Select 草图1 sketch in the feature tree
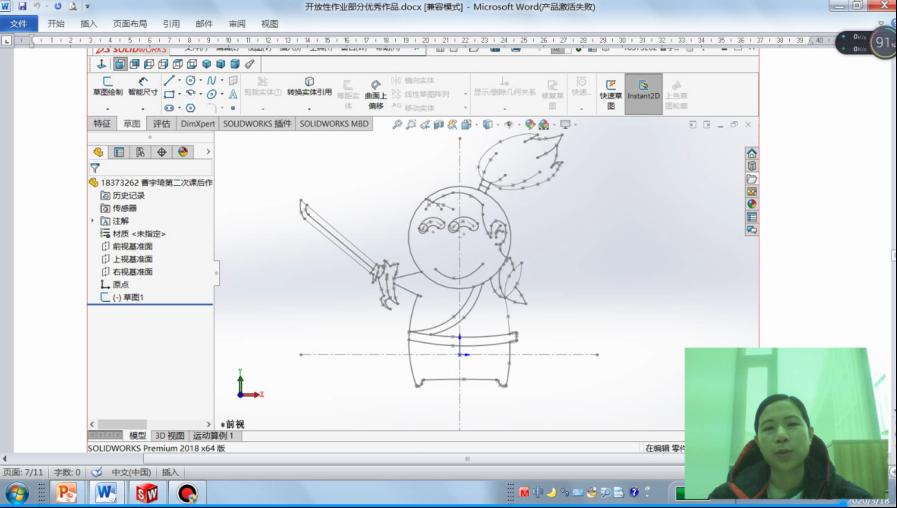 [127, 297]
